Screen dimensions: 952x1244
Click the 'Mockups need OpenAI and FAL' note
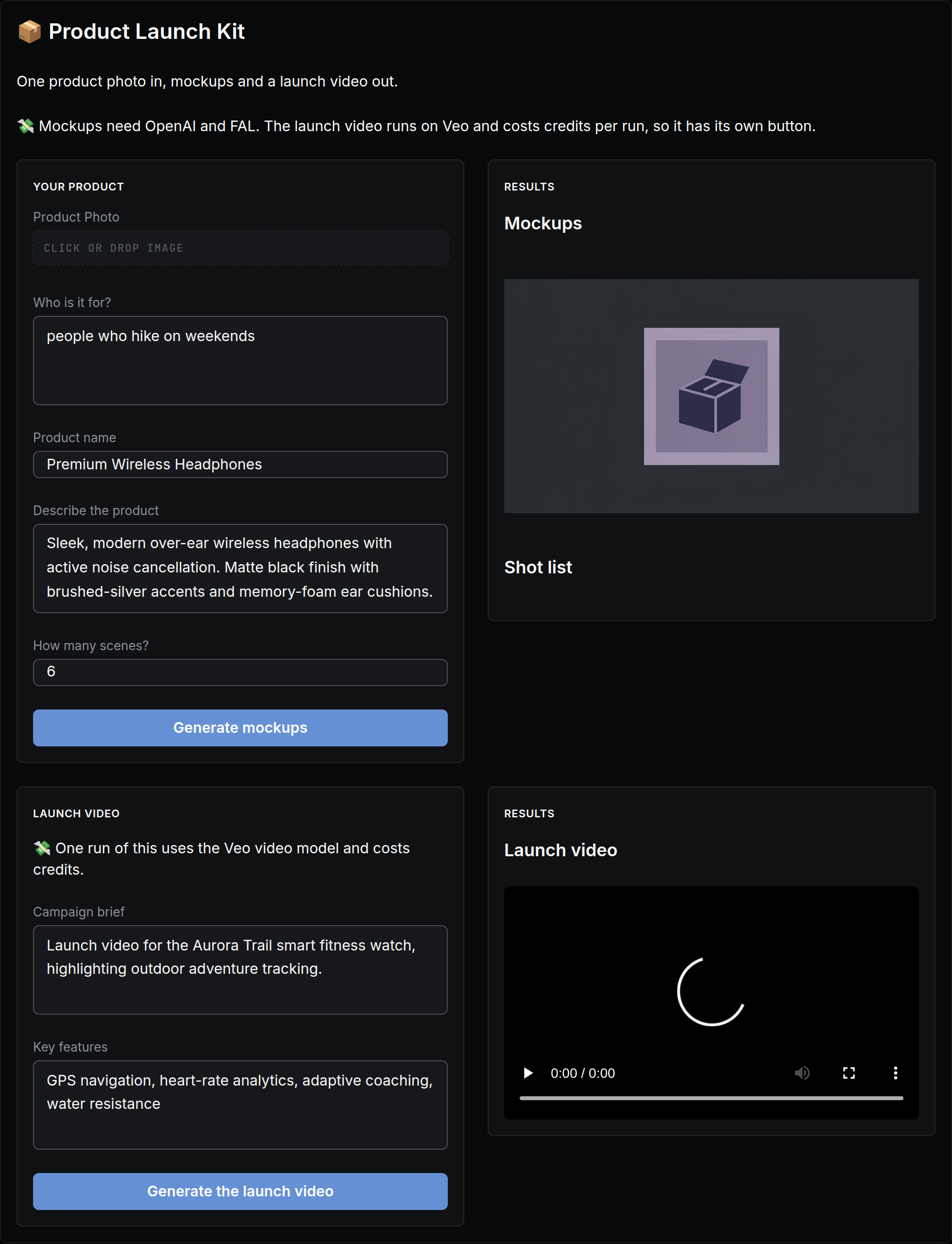[x=416, y=126]
